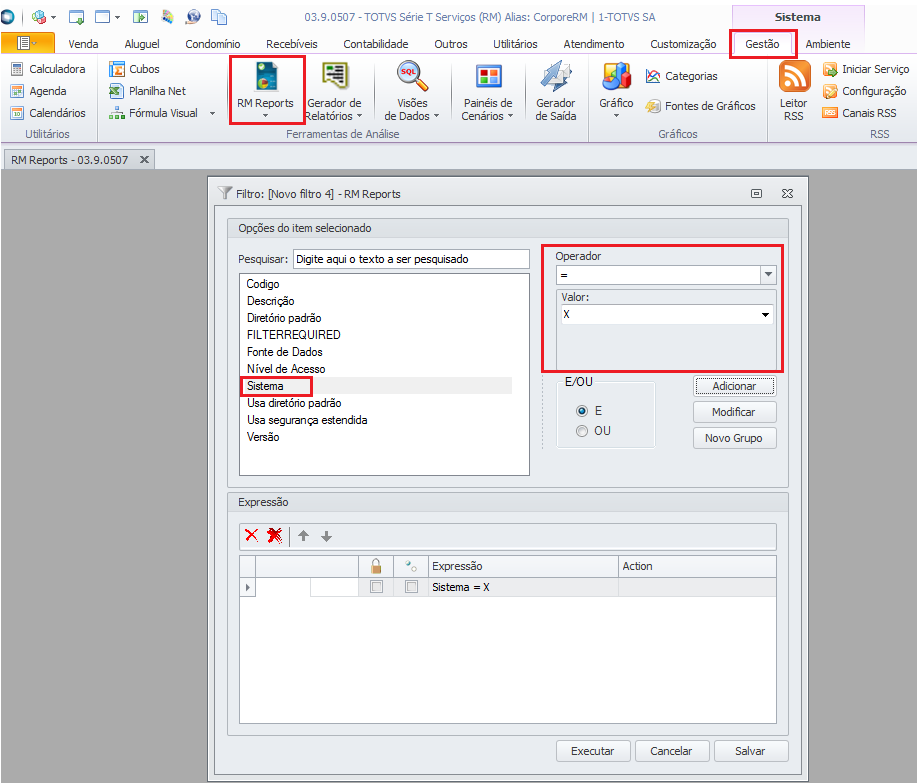Expand the Operador dropdown
This screenshot has width=917, height=783.
(768, 274)
